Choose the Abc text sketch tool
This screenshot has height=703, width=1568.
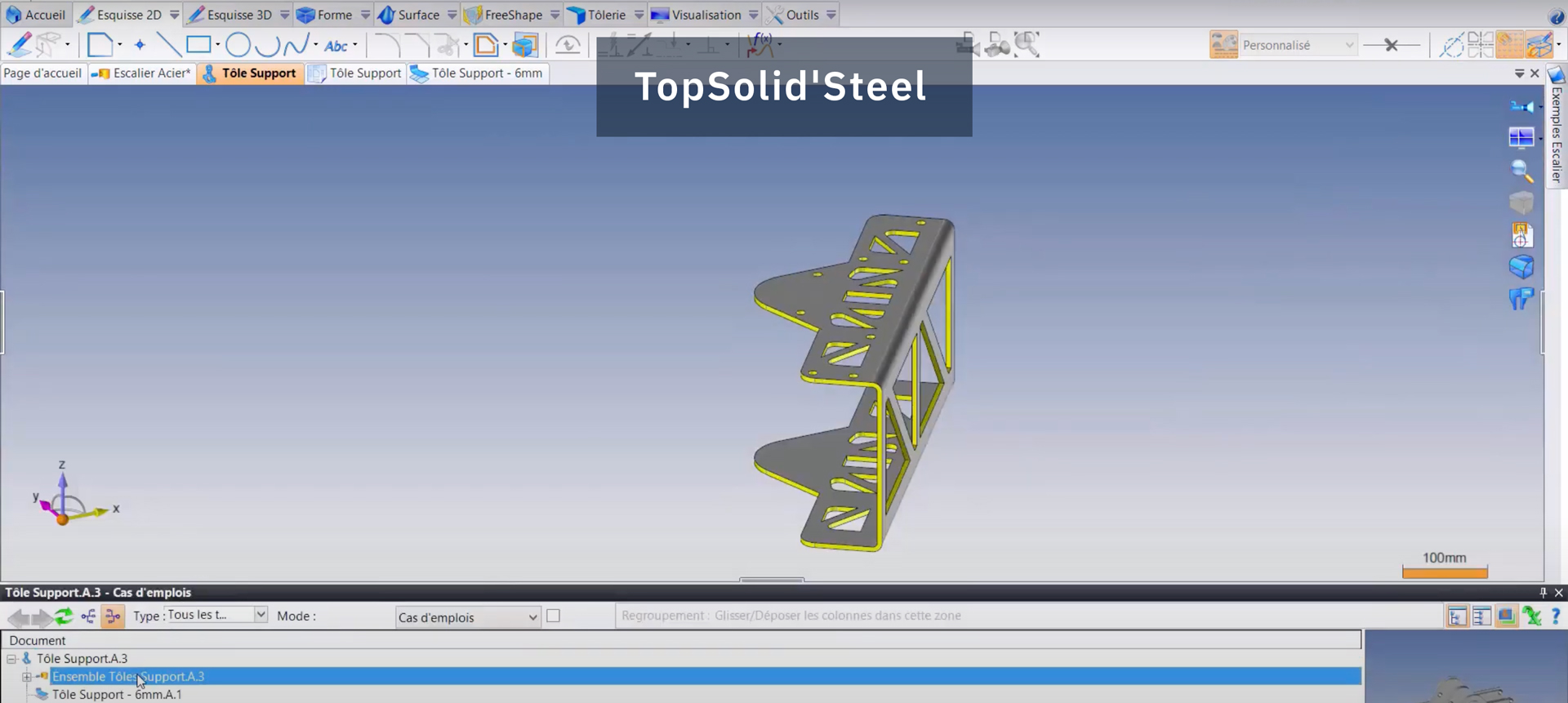click(x=336, y=46)
